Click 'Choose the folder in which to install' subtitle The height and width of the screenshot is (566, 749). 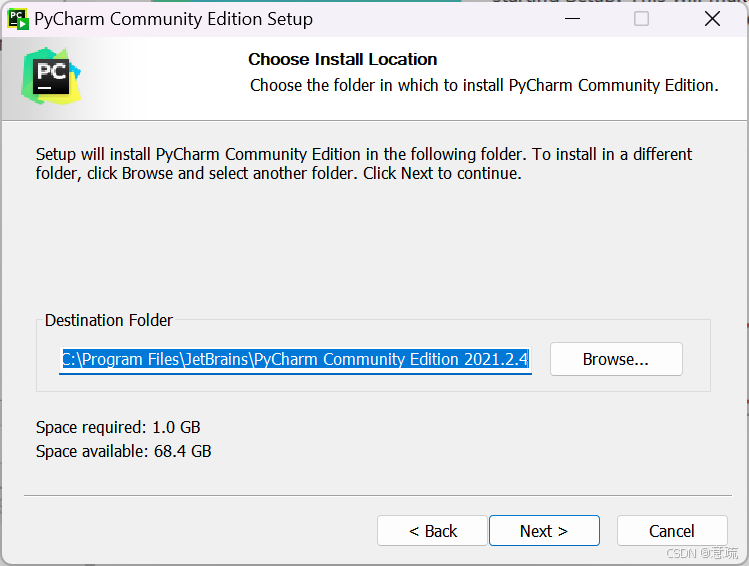click(484, 85)
